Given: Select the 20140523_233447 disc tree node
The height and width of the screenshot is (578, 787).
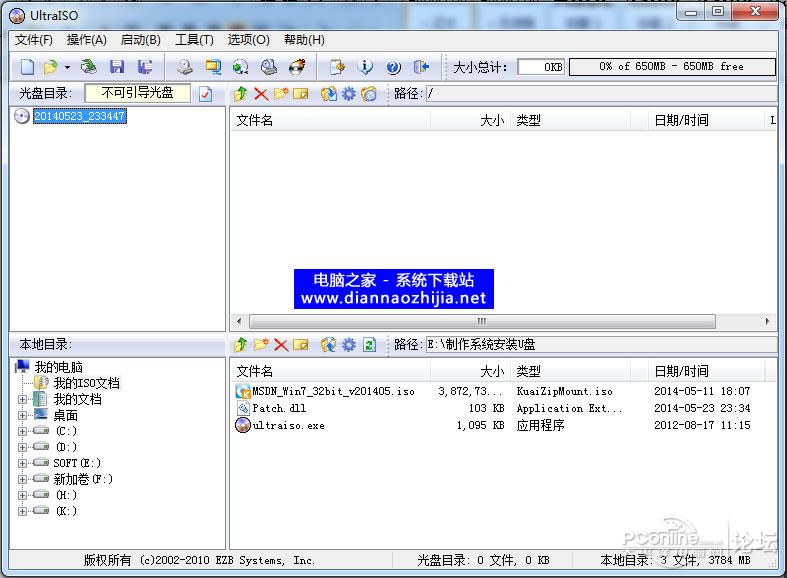Looking at the screenshot, I should [80, 116].
